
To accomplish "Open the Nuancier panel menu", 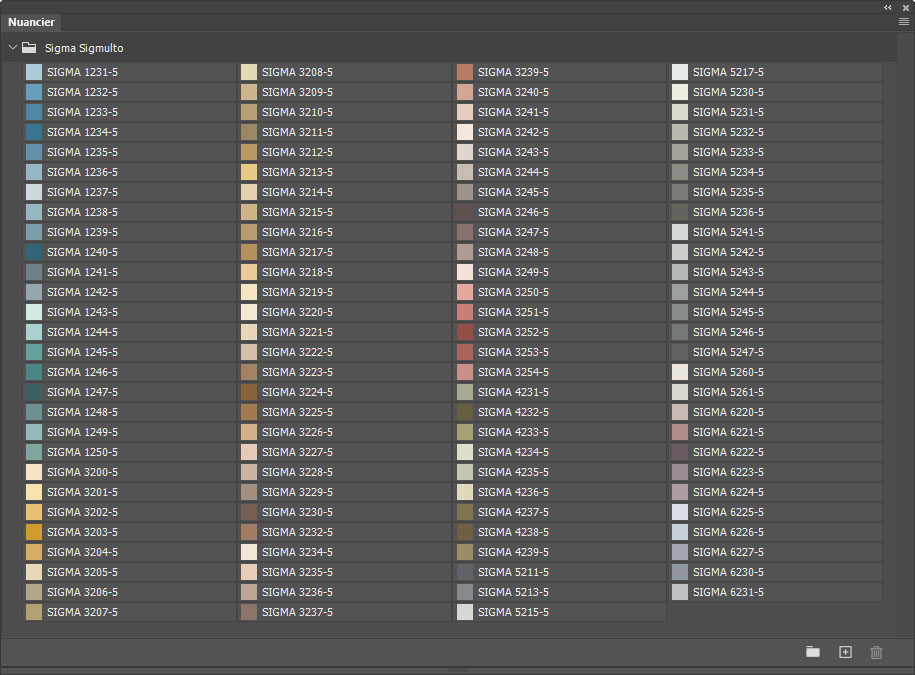I will tap(903, 22).
